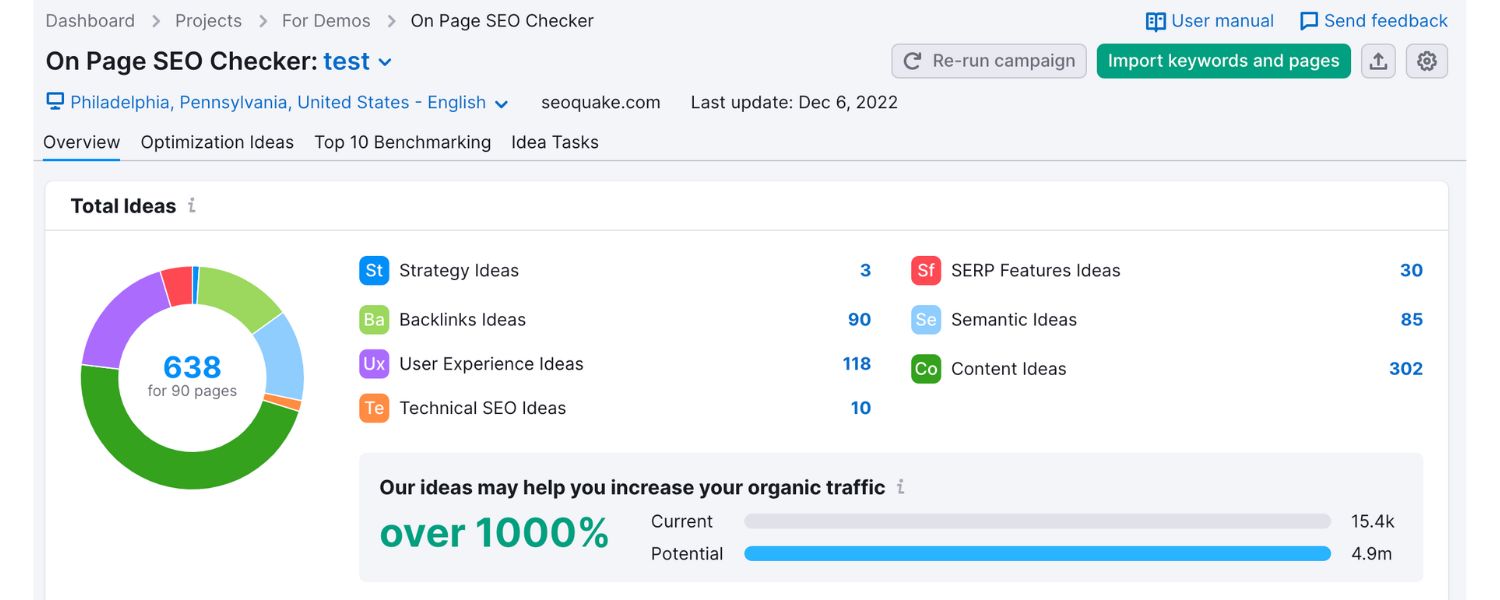Open the Strategy Ideas category icon
The image size is (1500, 600).
373,270
